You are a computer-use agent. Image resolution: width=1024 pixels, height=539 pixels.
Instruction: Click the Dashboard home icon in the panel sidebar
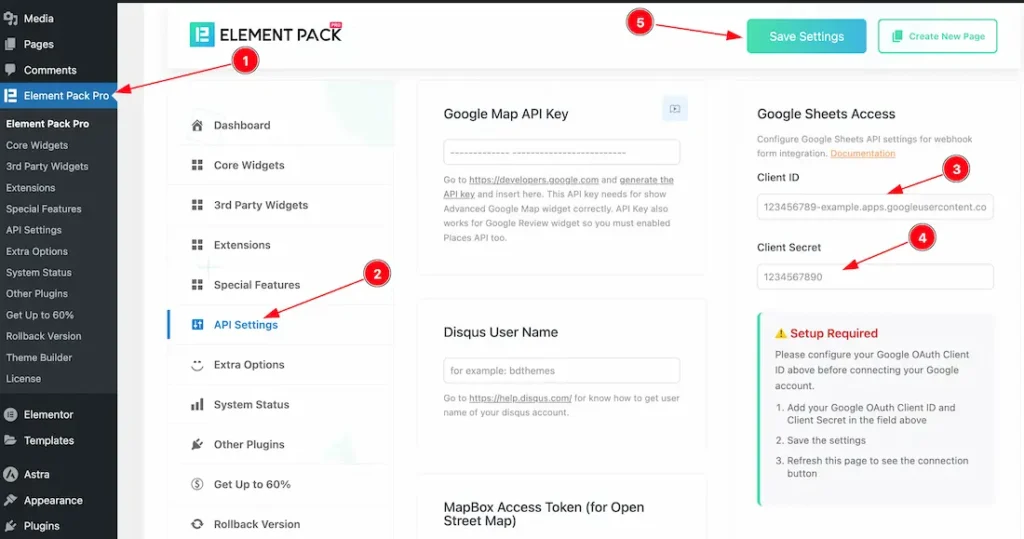coord(197,125)
